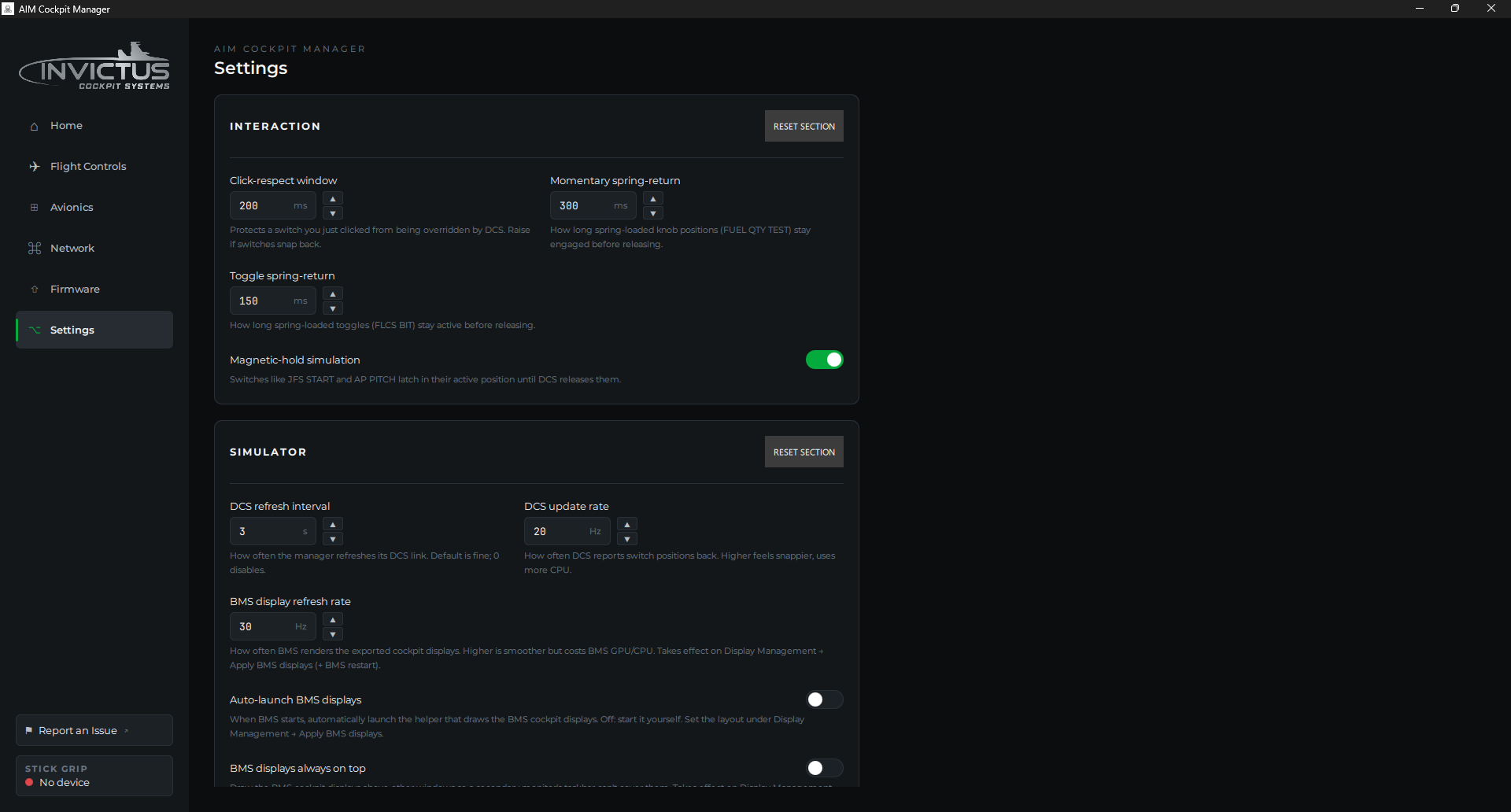Image resolution: width=1511 pixels, height=812 pixels.
Task: Click the Settings page heading
Action: (251, 68)
